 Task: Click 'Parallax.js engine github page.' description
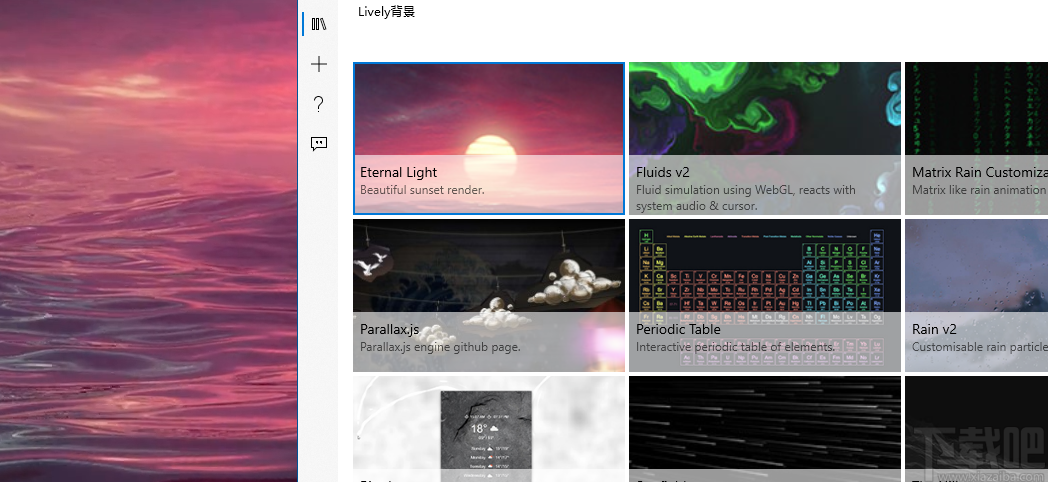tap(440, 347)
